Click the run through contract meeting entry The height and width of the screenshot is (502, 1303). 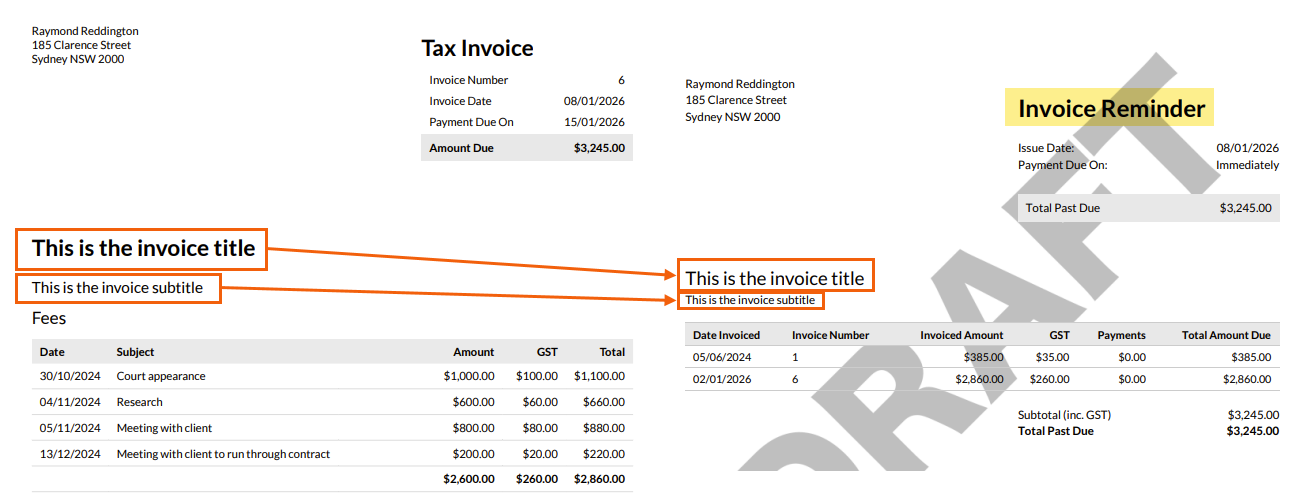[223, 454]
